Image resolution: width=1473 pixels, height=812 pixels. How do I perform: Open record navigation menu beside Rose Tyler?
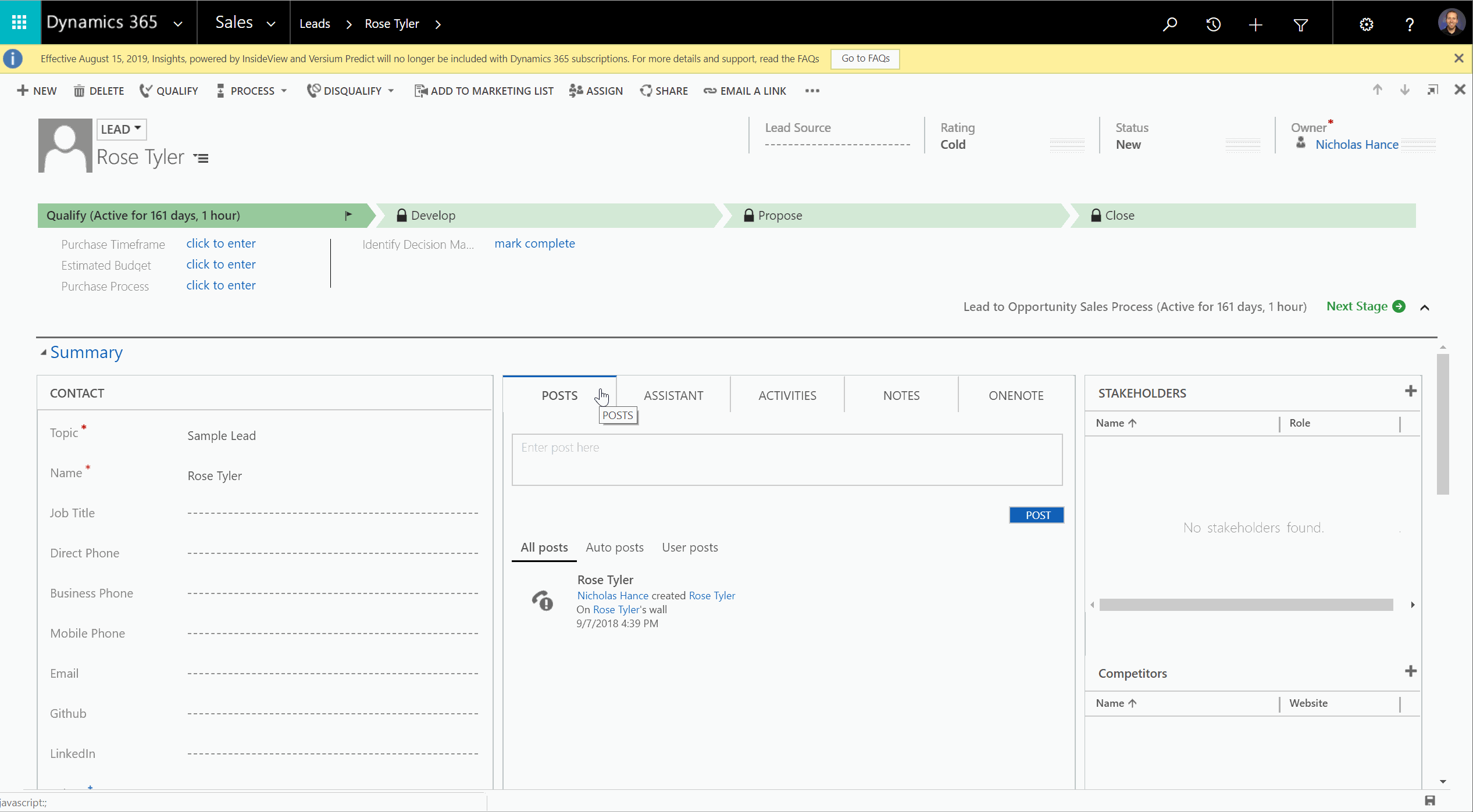coord(201,158)
